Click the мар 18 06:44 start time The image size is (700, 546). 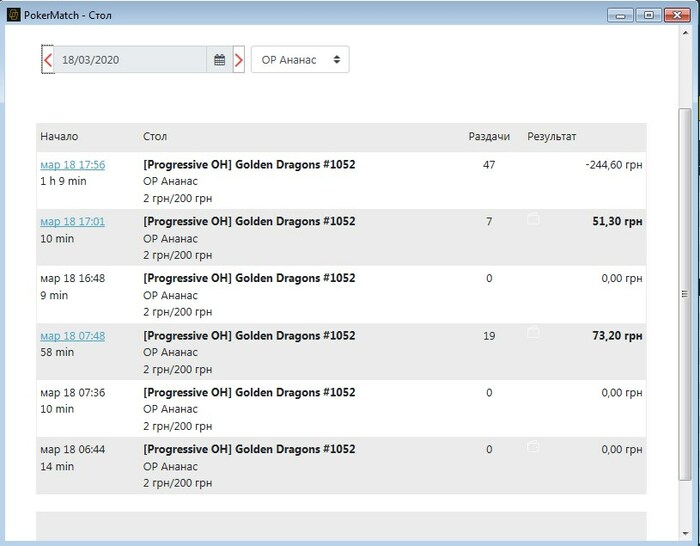(73, 449)
